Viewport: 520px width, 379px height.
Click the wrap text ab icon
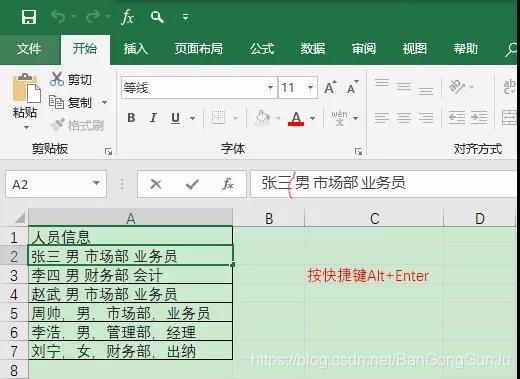click(x=510, y=87)
